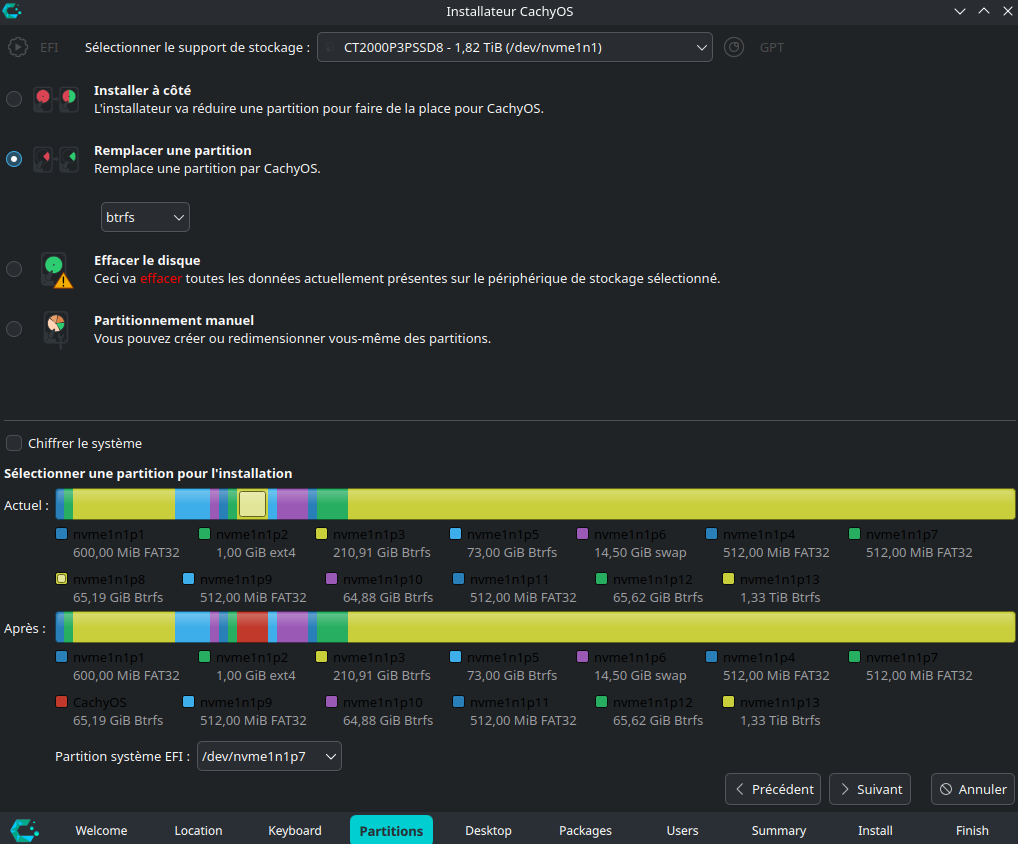Switch to the Desktop step tab
Screen dimensions: 1018x844
488,830
